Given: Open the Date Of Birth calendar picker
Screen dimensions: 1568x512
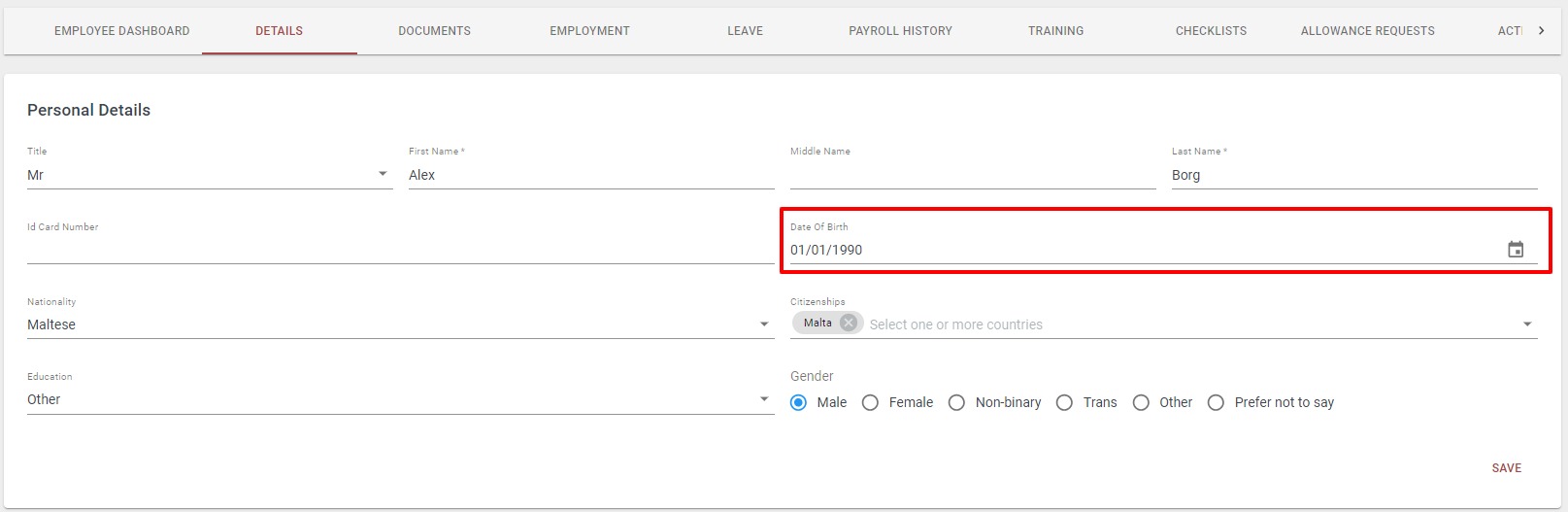Looking at the screenshot, I should (x=1516, y=250).
